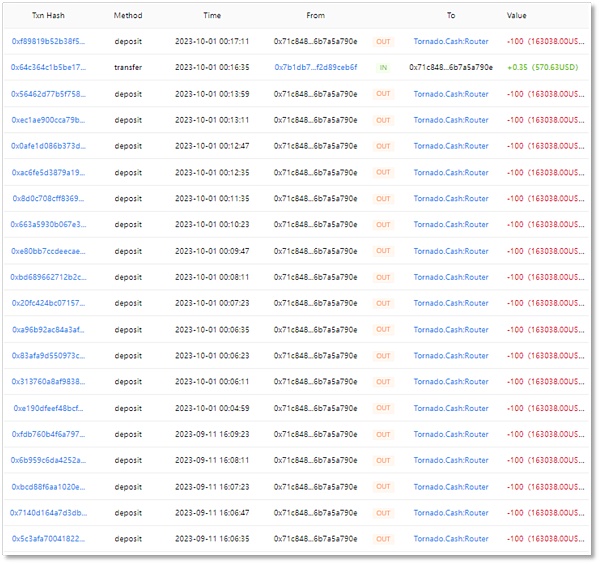The image size is (600, 564).
Task: Click OUT badge in the 00:17:11 row
Action: pyautogui.click(x=383, y=41)
